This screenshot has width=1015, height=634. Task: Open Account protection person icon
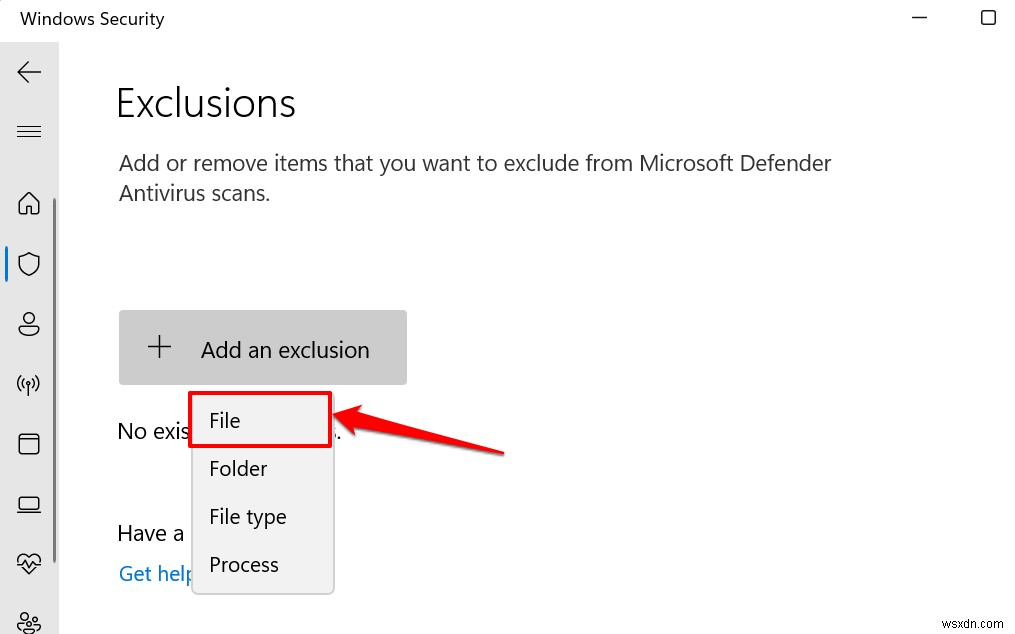[29, 324]
